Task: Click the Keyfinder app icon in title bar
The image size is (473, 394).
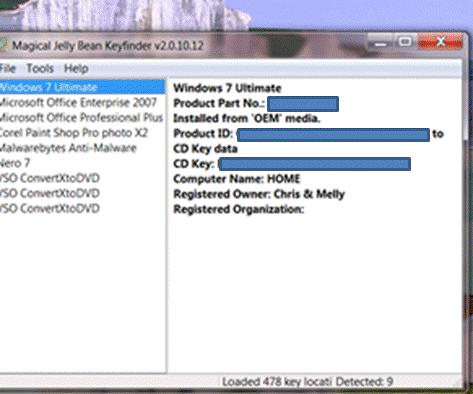Action: pyautogui.click(x=3, y=45)
